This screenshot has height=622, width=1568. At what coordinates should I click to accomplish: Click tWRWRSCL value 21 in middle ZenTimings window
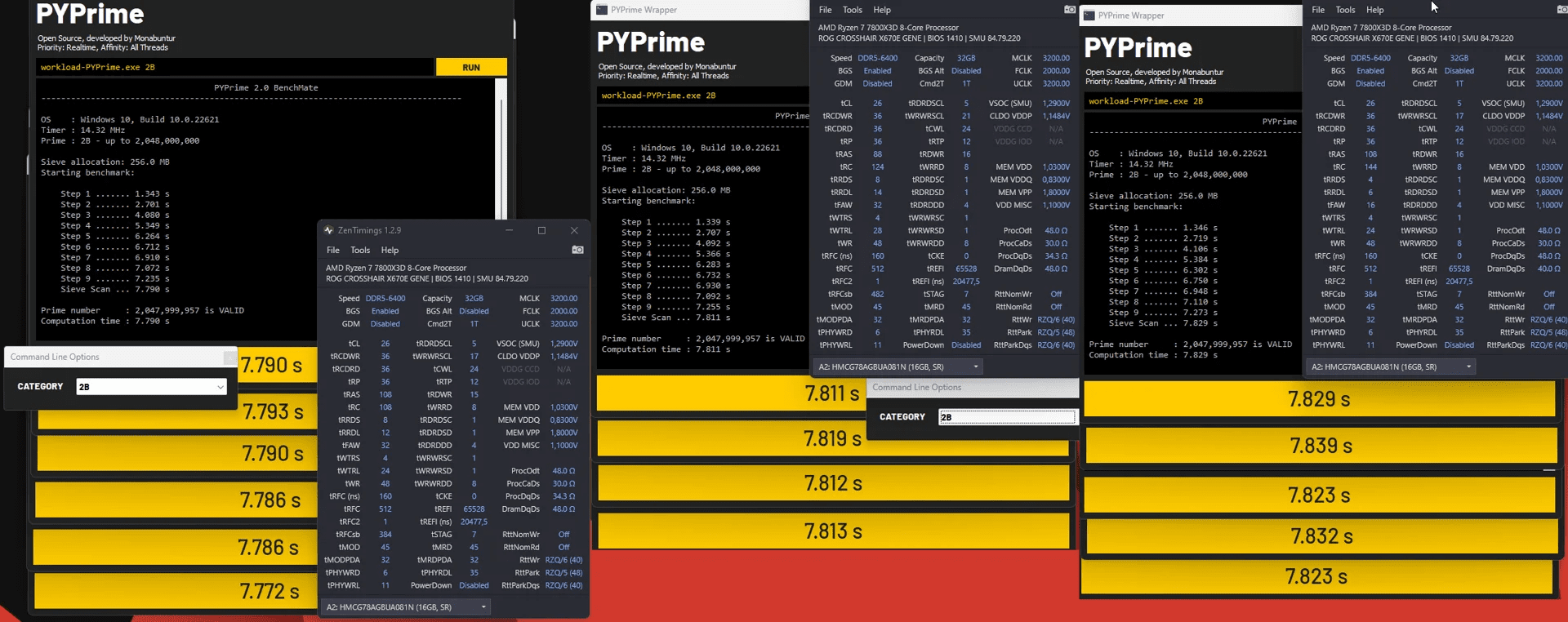point(966,116)
